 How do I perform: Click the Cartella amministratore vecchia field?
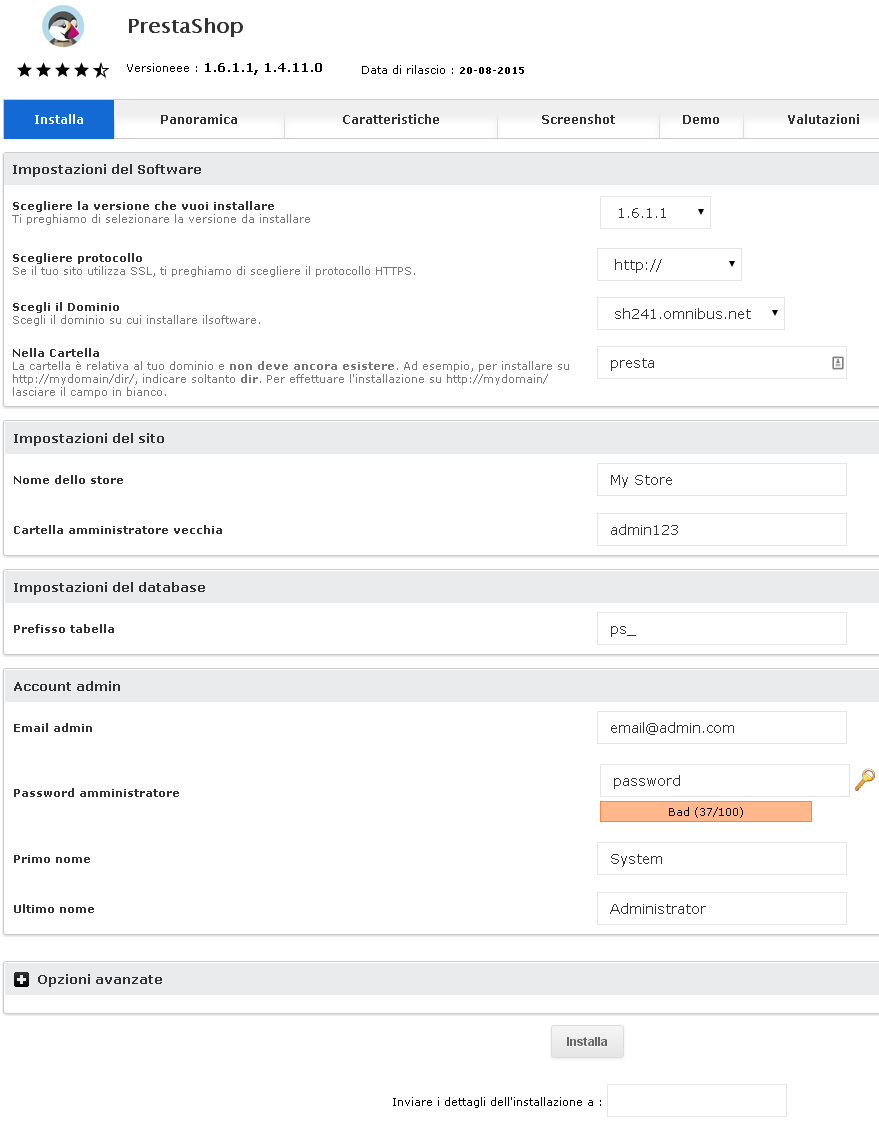point(721,530)
